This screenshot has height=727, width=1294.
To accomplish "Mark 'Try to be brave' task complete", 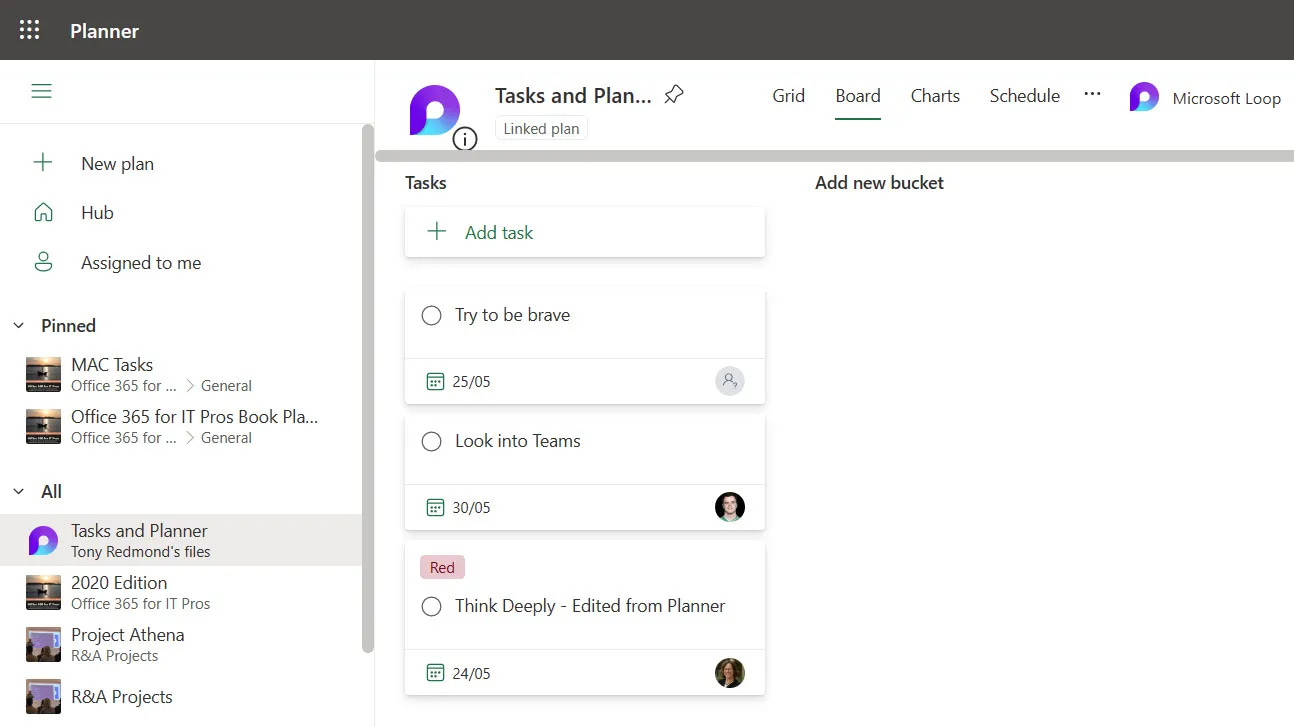I will click(431, 316).
